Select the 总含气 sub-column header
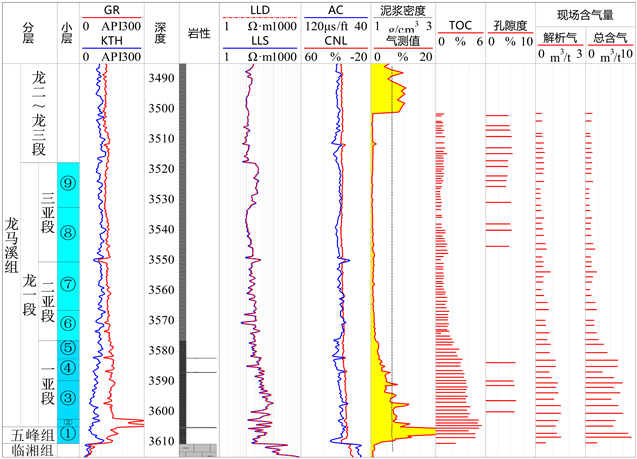This screenshot has width=637, height=459. click(x=607, y=37)
